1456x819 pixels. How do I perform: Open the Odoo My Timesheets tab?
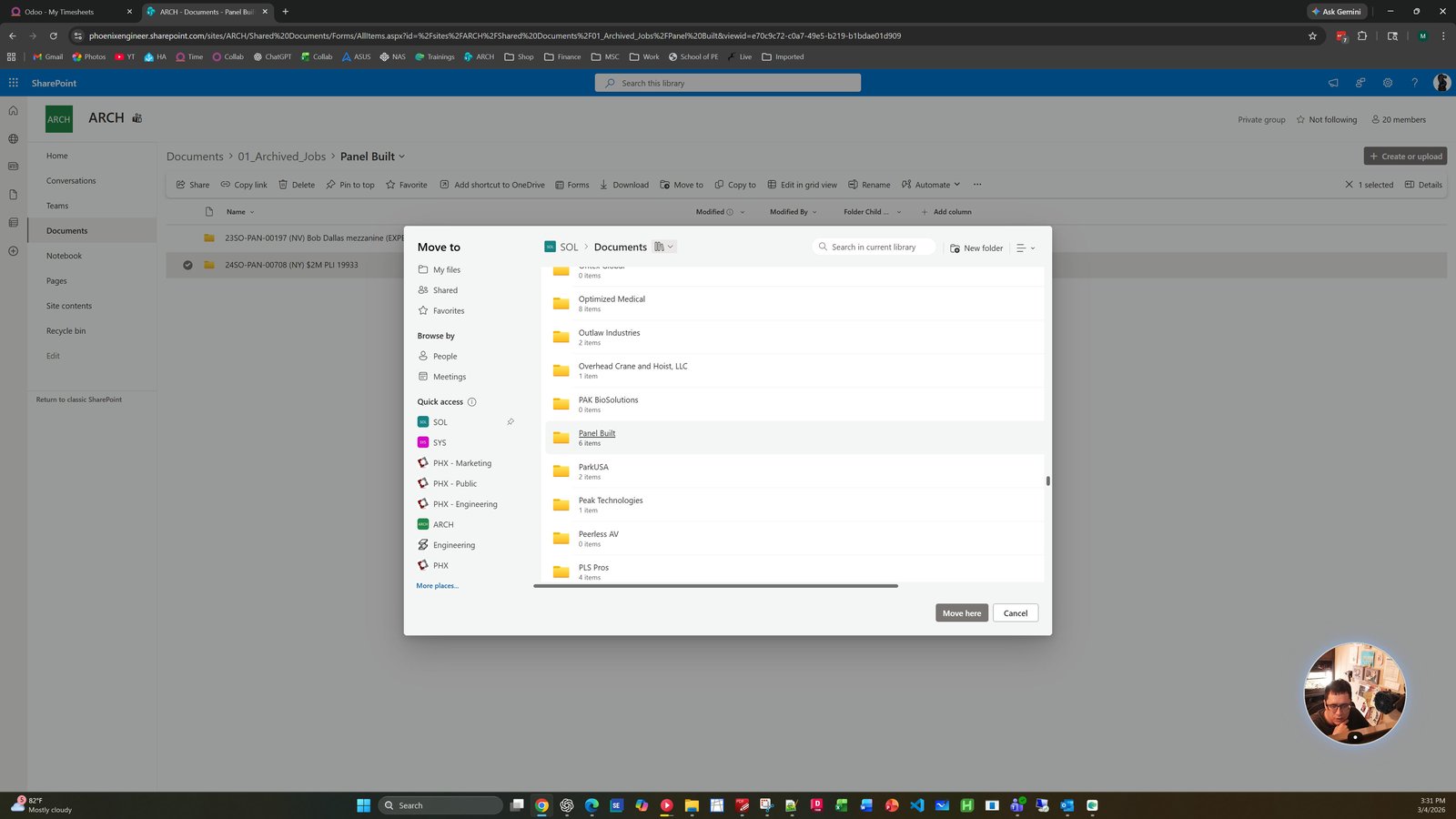tap(69, 12)
